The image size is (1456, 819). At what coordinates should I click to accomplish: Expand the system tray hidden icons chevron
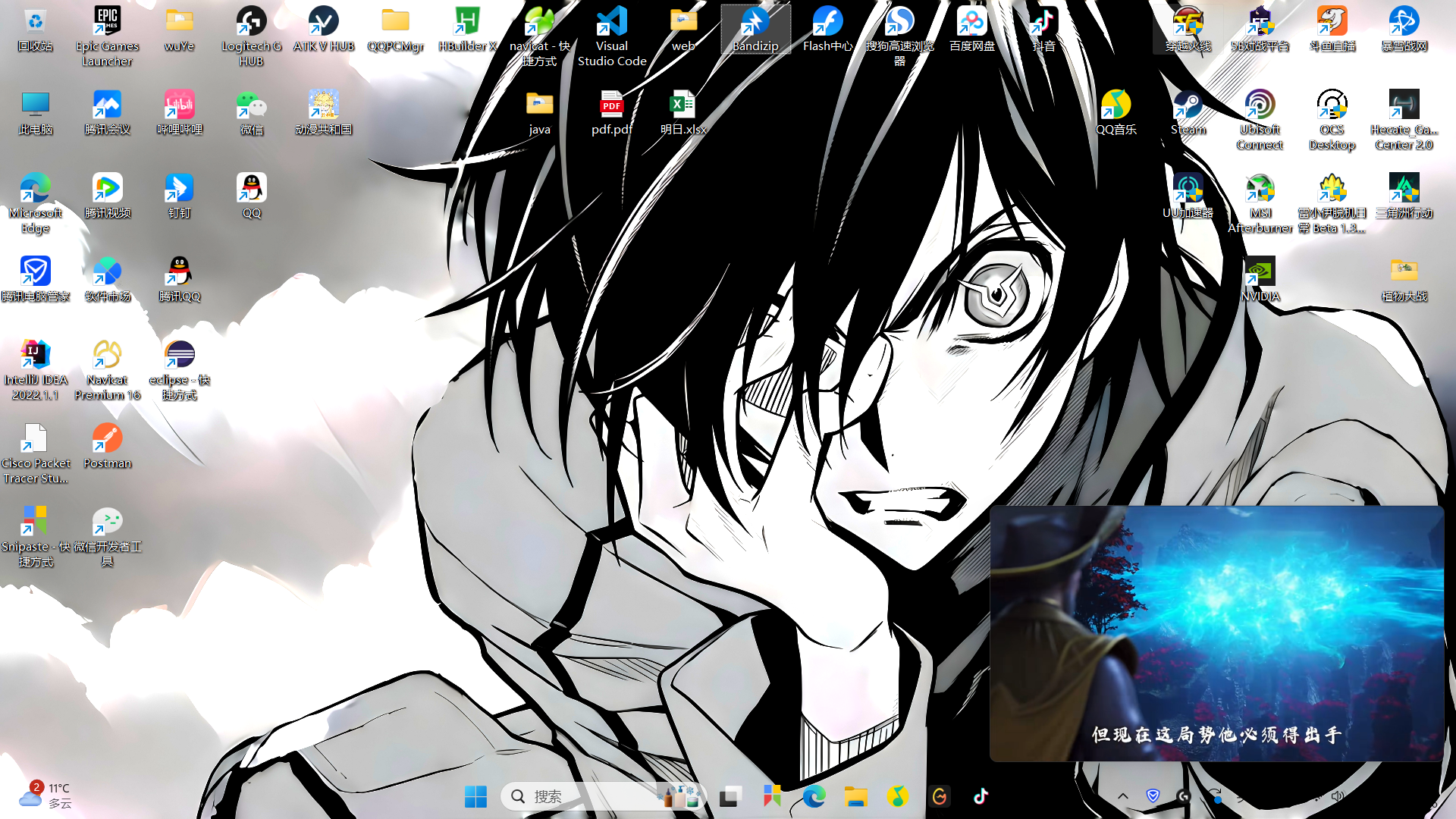1123,796
